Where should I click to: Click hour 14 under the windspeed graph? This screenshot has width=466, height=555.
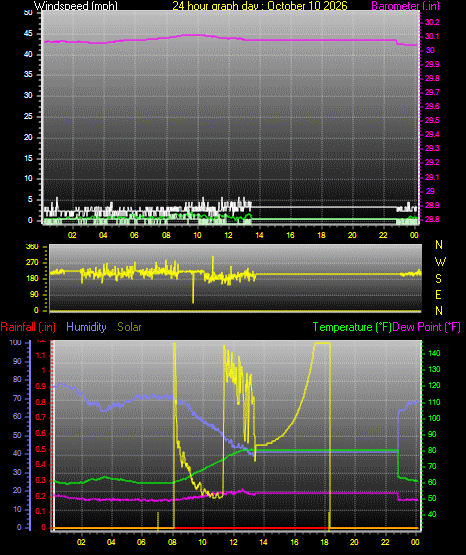coord(259,235)
